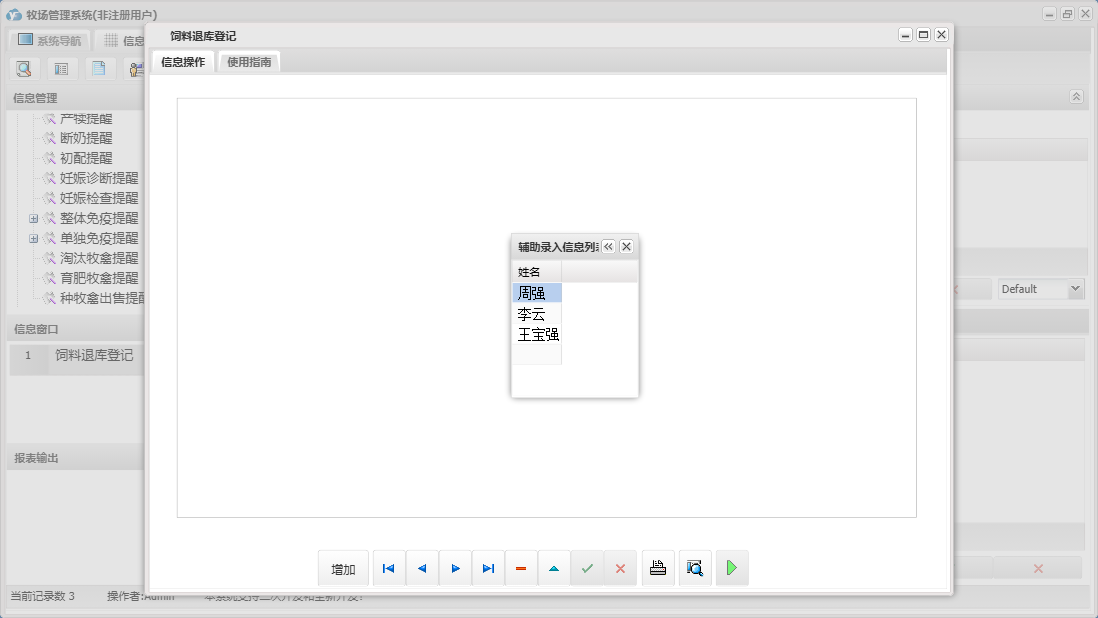Collapse the 辅助录入信息列表 popup with double-arrow
Image resolution: width=1098 pixels, height=618 pixels.
click(608, 246)
